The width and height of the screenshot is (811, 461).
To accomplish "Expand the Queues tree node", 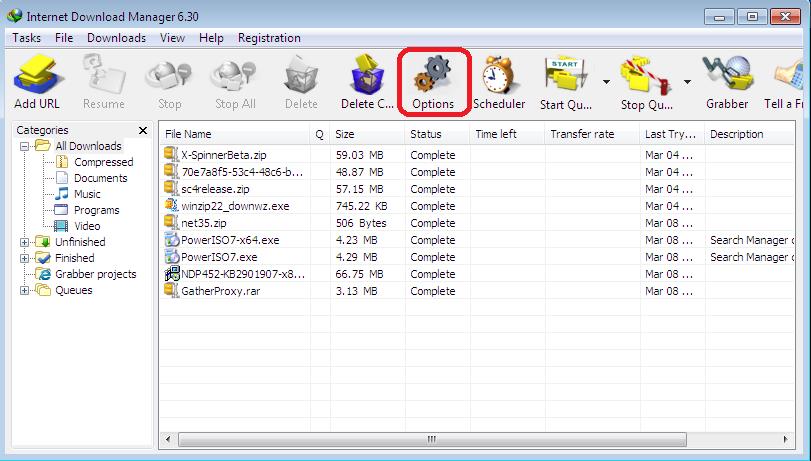I will tap(24, 290).
